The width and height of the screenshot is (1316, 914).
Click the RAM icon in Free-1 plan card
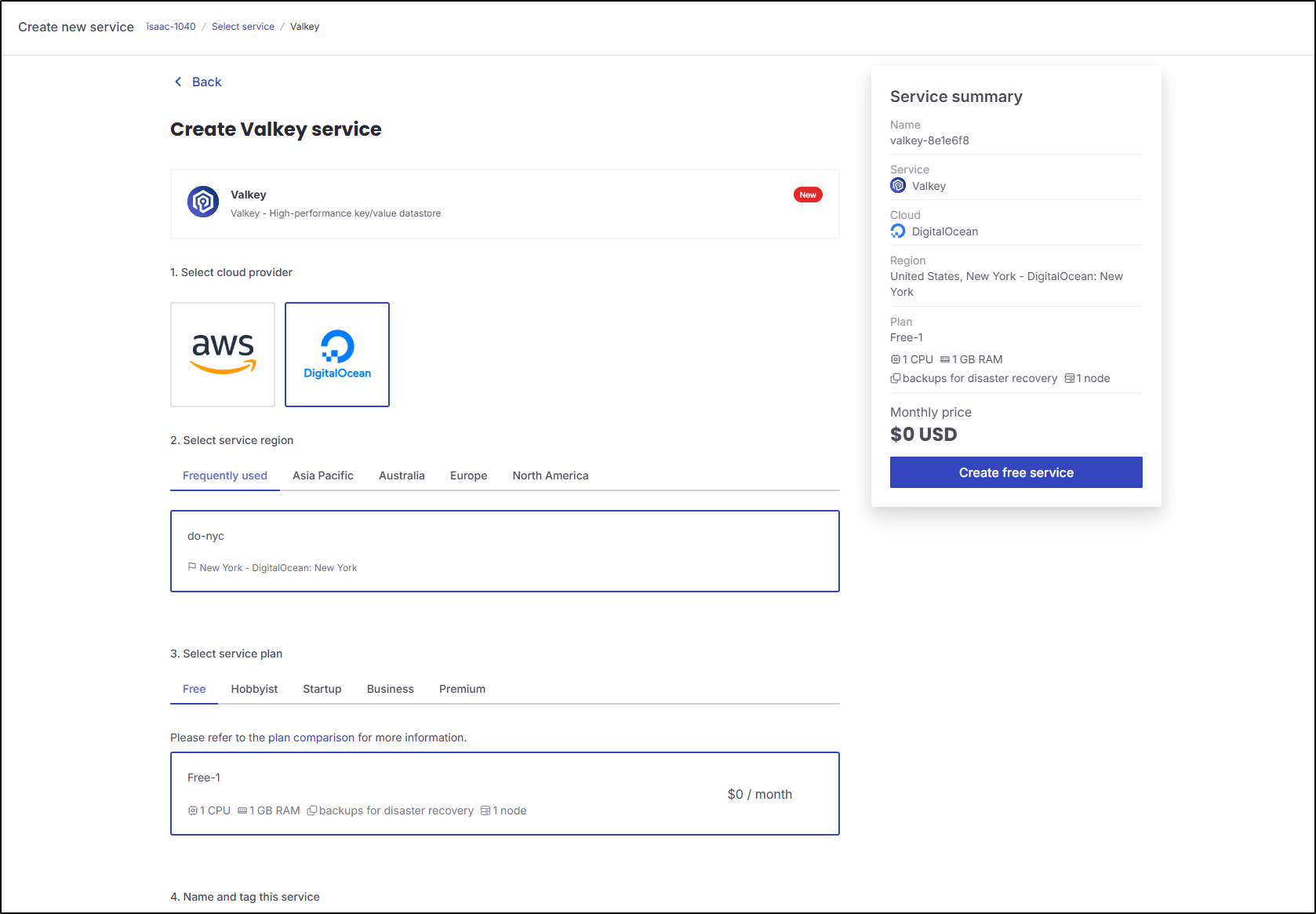tap(242, 810)
